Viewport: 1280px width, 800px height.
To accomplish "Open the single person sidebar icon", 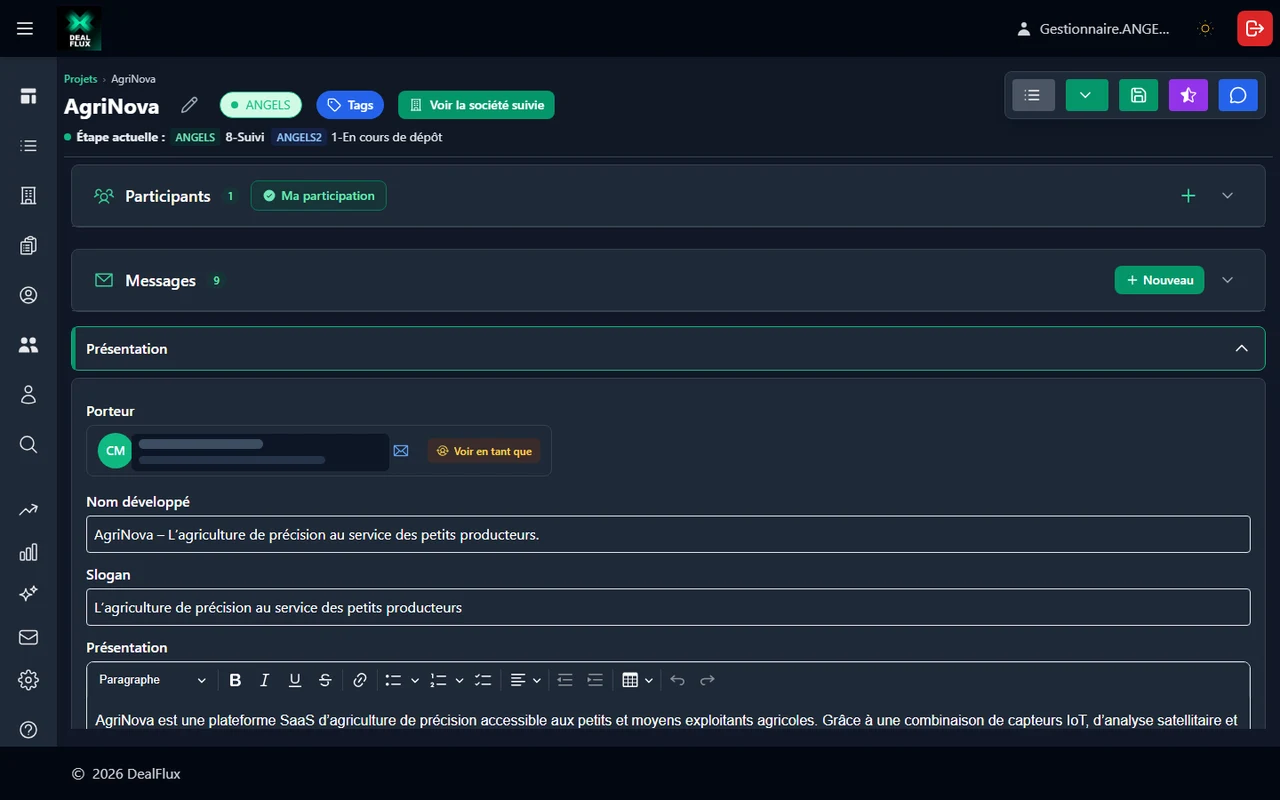I will (x=28, y=394).
